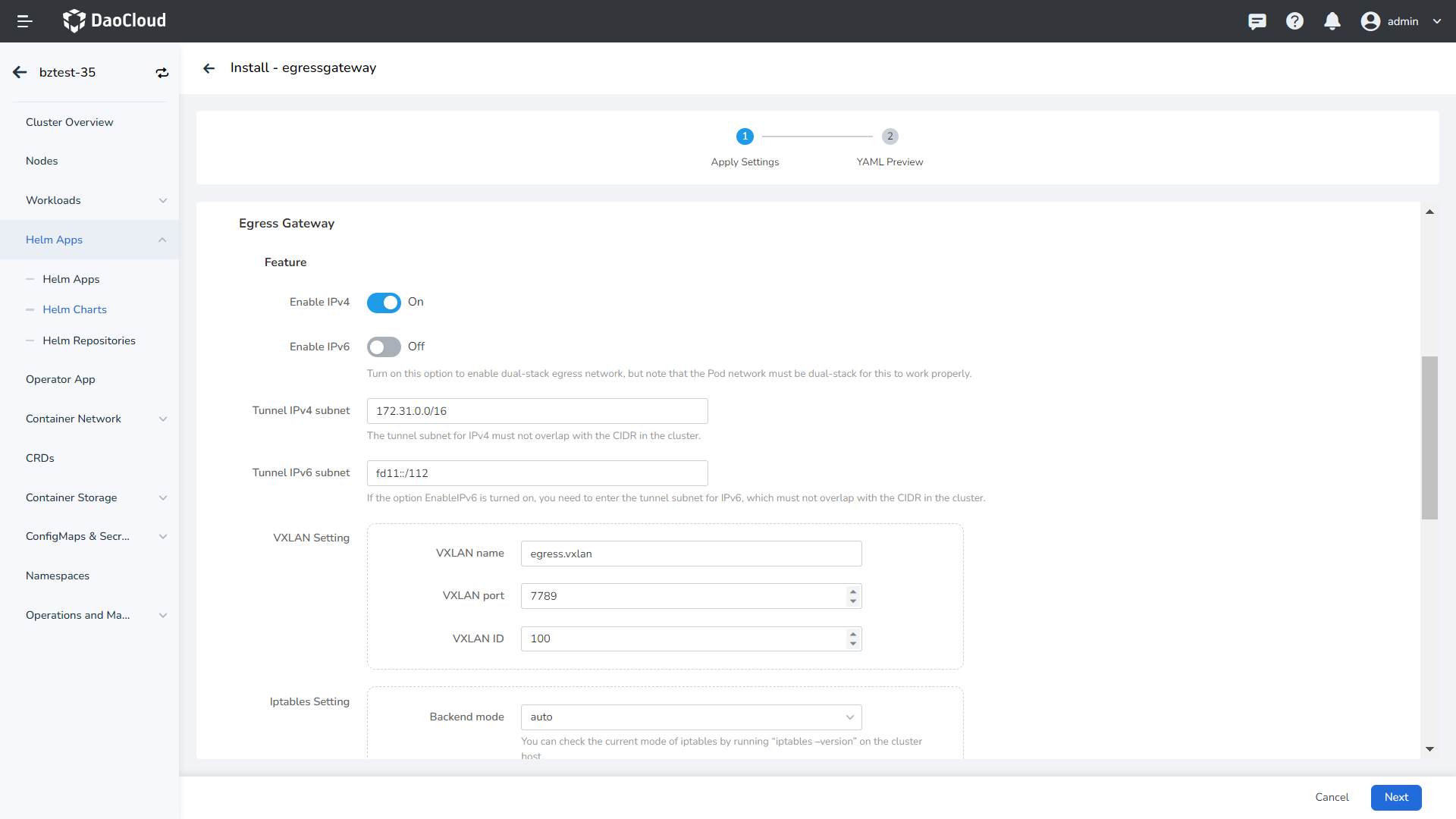Click the back arrow beside Install - egressgateway
Screen dimensions: 1456x819
209,67
